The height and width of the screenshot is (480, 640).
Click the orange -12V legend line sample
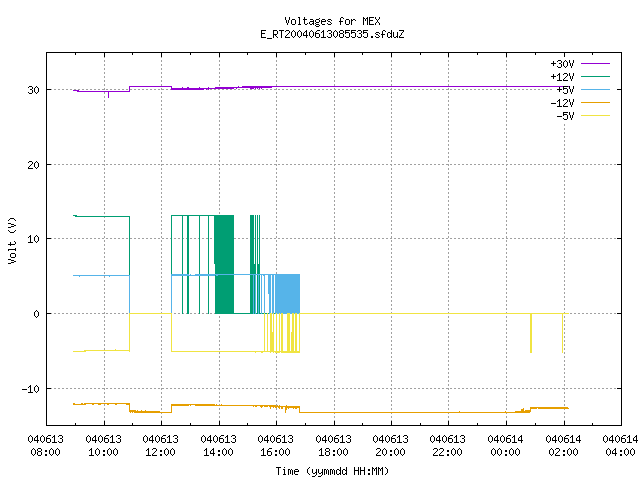pyautogui.click(x=595, y=102)
